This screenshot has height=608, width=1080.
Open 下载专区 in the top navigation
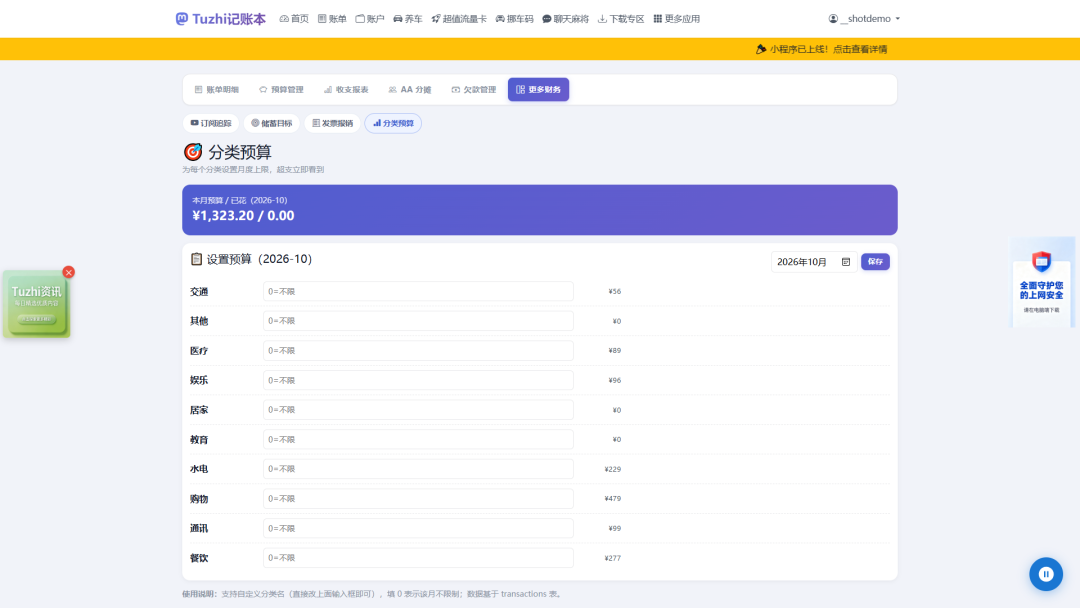pyautogui.click(x=621, y=19)
